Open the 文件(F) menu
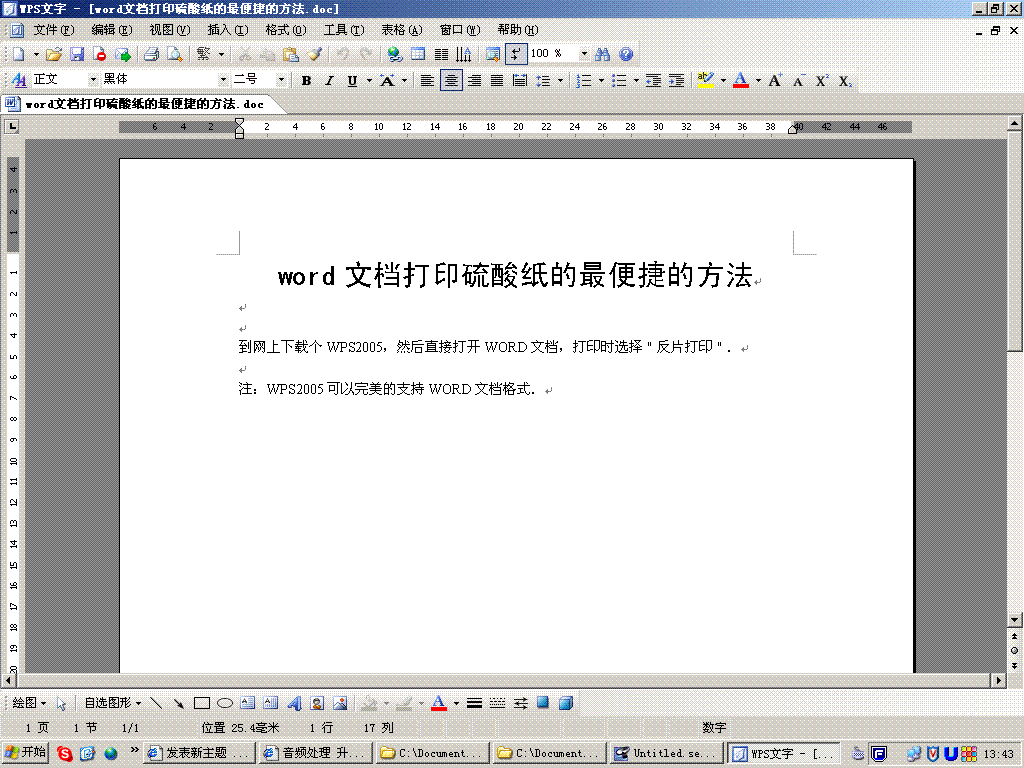Image resolution: width=1024 pixels, height=768 pixels. [54, 30]
